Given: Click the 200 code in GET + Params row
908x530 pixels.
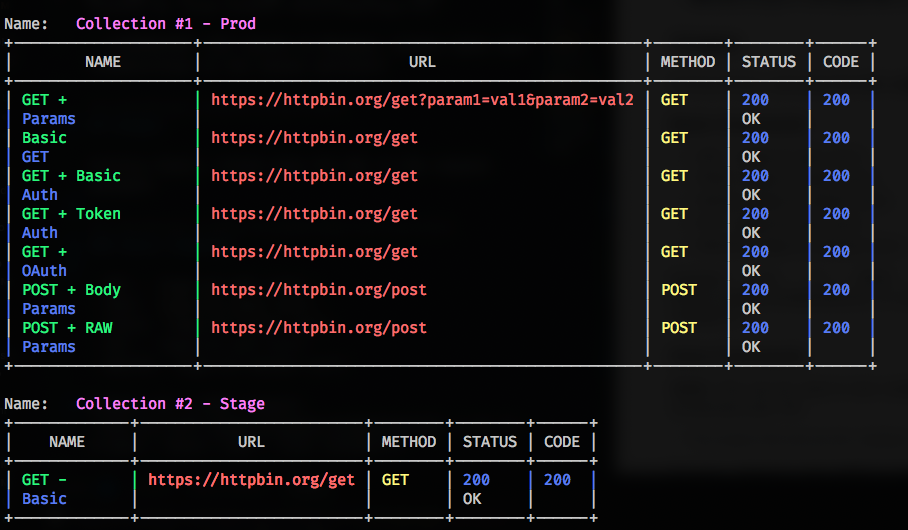Looking at the screenshot, I should tap(836, 100).
